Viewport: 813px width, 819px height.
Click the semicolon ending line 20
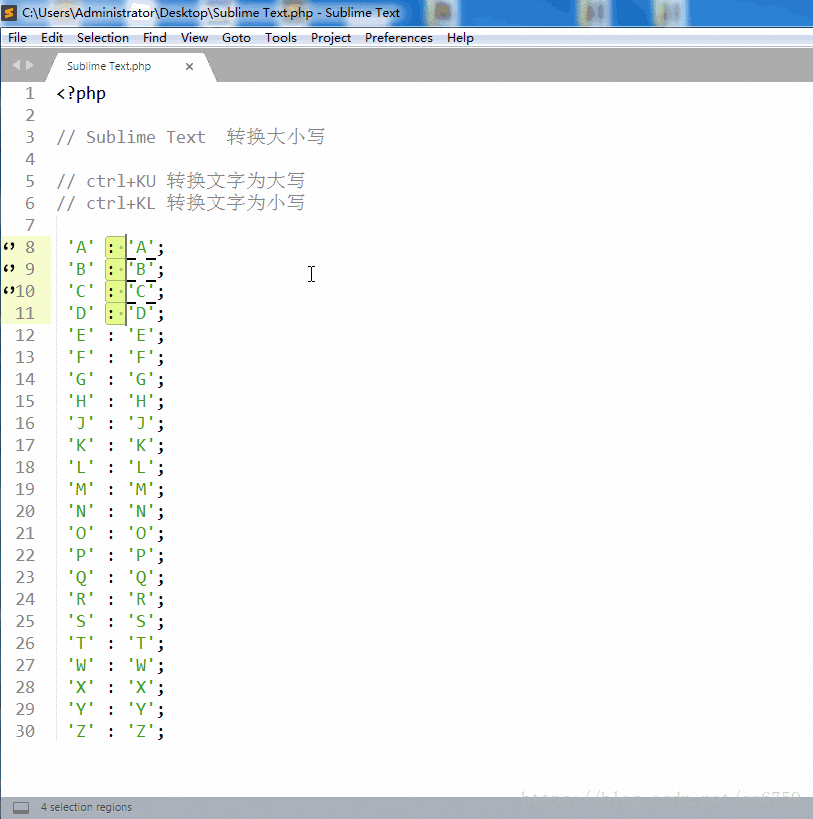coord(160,512)
